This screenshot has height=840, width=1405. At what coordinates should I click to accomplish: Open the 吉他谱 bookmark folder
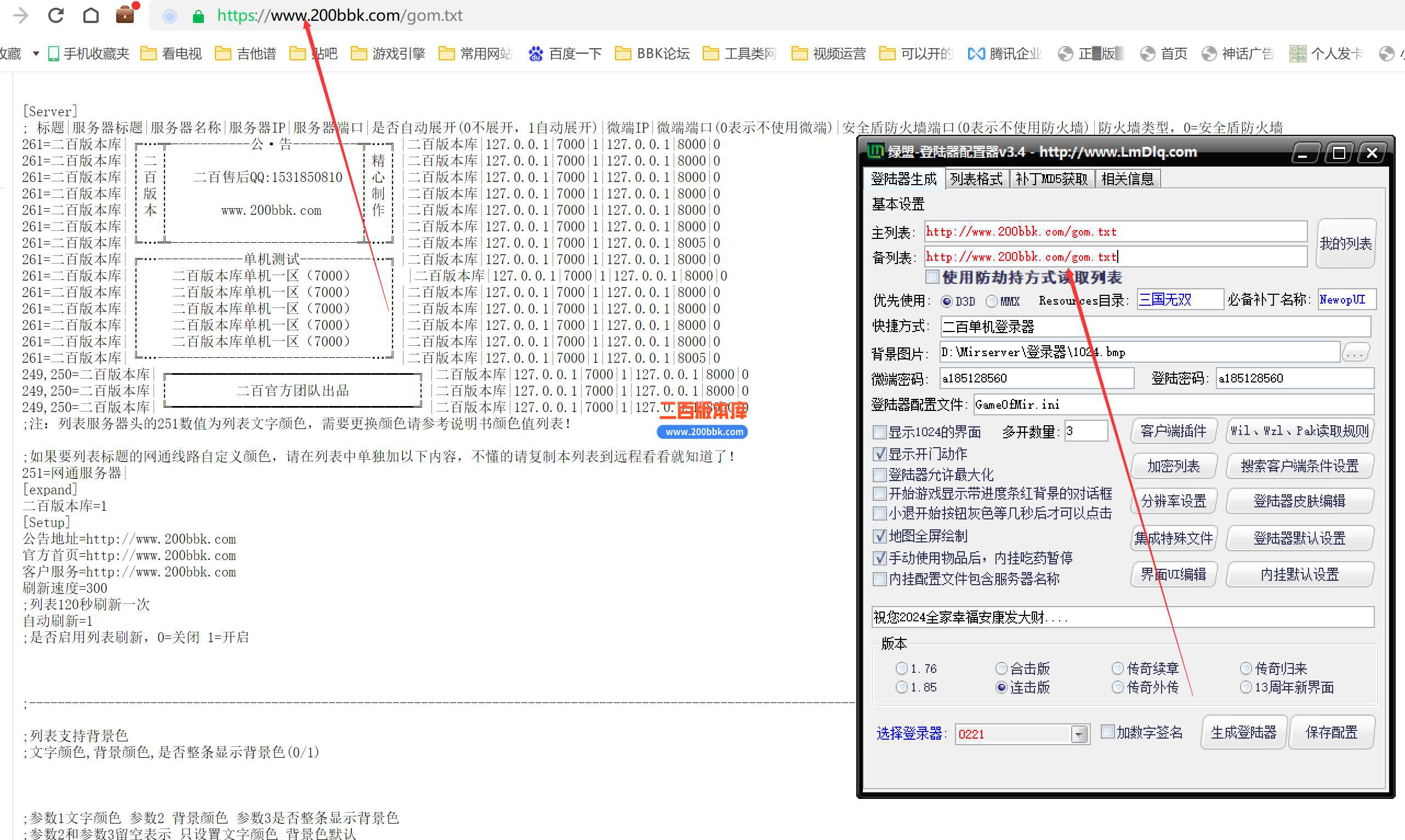tap(246, 54)
